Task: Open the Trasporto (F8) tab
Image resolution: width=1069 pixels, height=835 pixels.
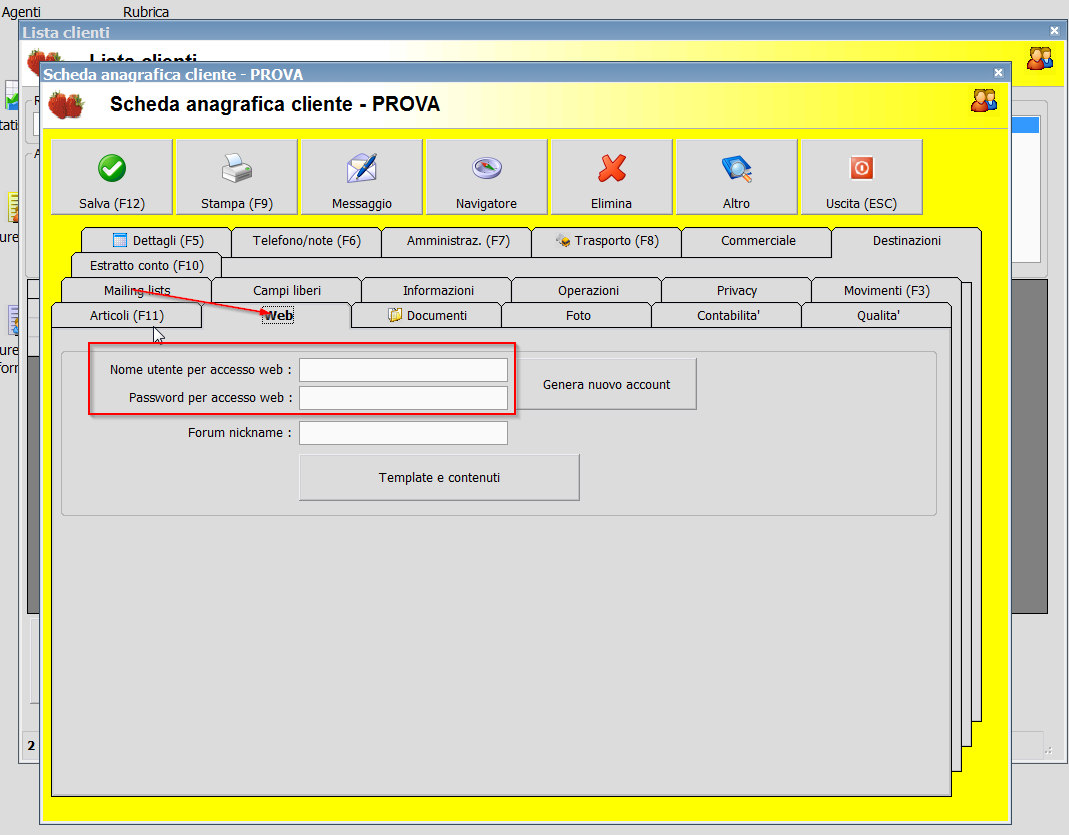Action: [x=607, y=241]
